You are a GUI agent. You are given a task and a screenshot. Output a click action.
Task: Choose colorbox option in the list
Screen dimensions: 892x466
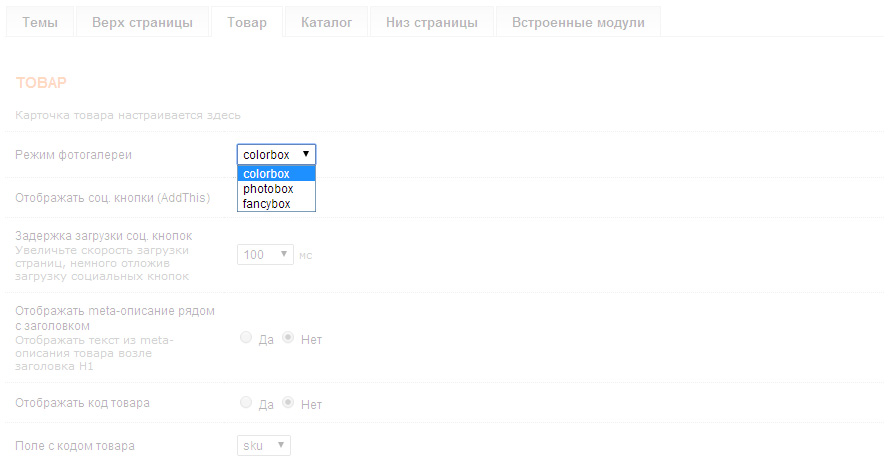click(276, 174)
